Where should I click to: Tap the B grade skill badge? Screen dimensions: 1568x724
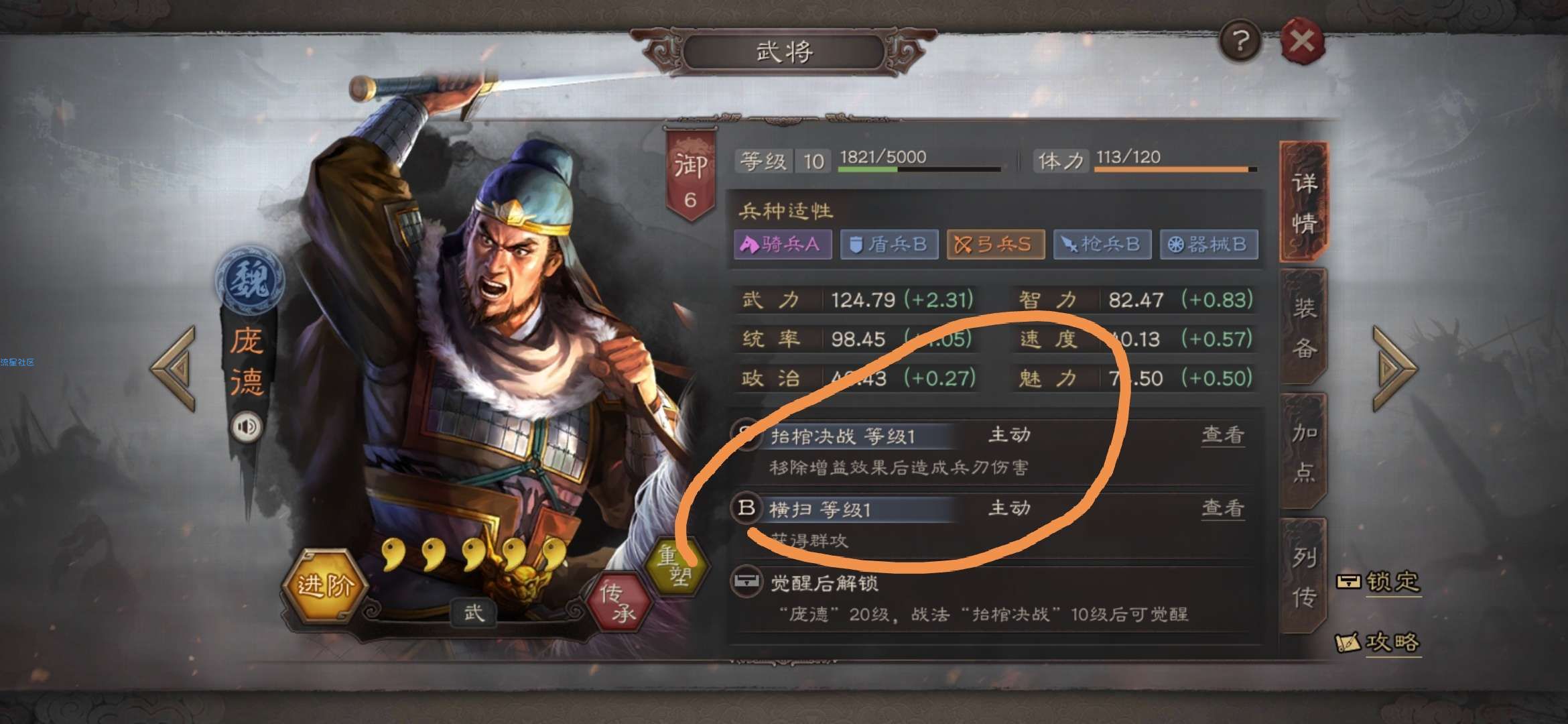coord(746,507)
